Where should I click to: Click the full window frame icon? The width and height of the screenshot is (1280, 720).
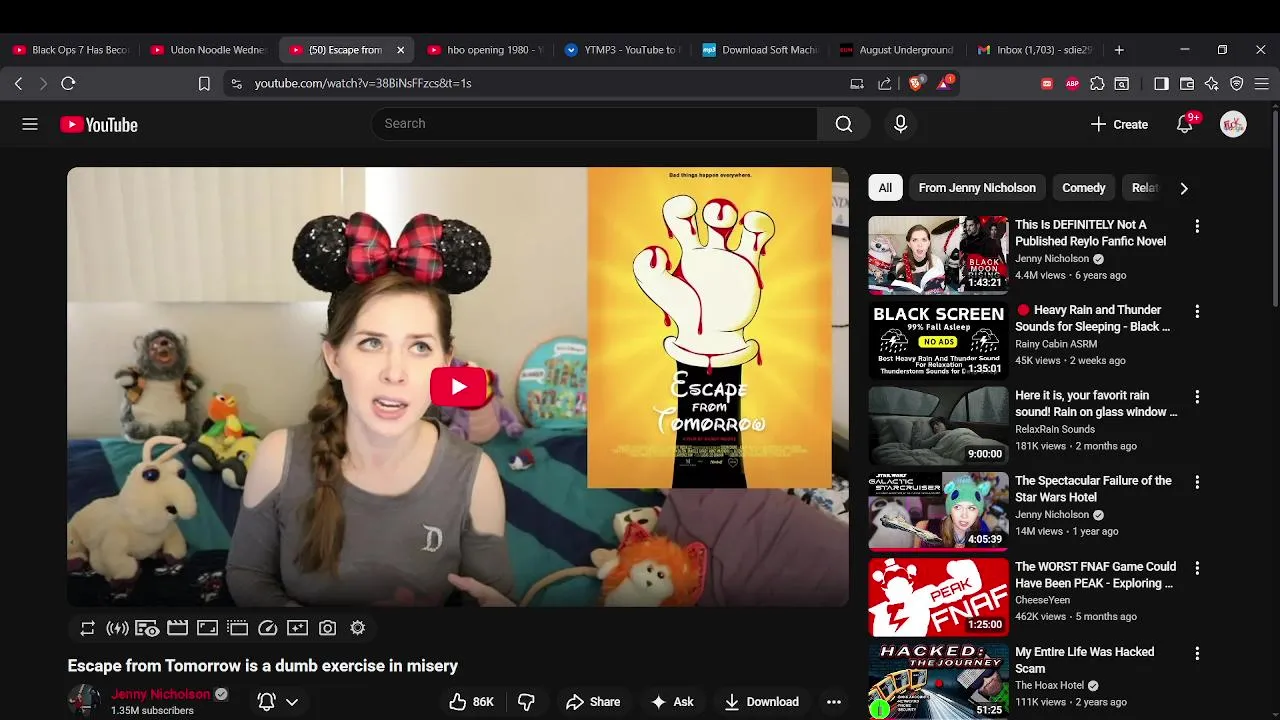pyautogui.click(x=207, y=628)
